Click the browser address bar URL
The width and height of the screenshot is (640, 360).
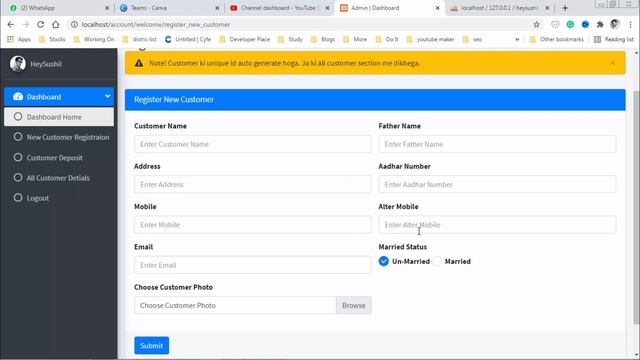coord(156,24)
